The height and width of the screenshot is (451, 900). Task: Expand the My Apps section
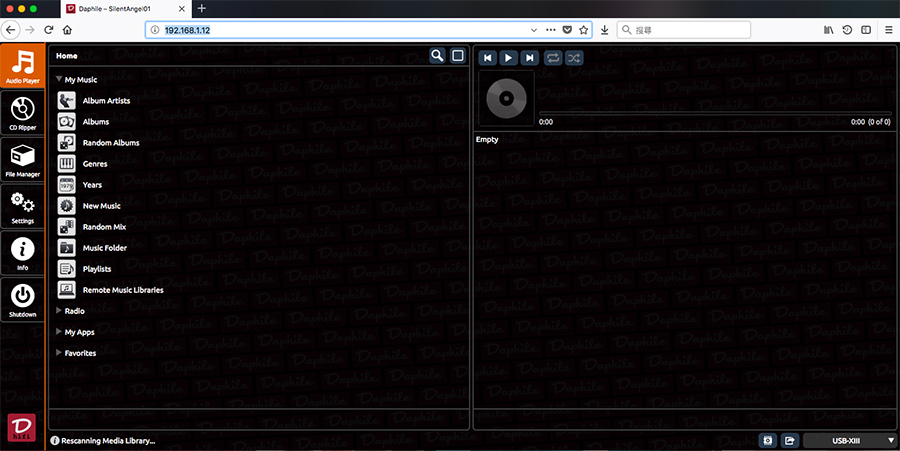pos(79,332)
